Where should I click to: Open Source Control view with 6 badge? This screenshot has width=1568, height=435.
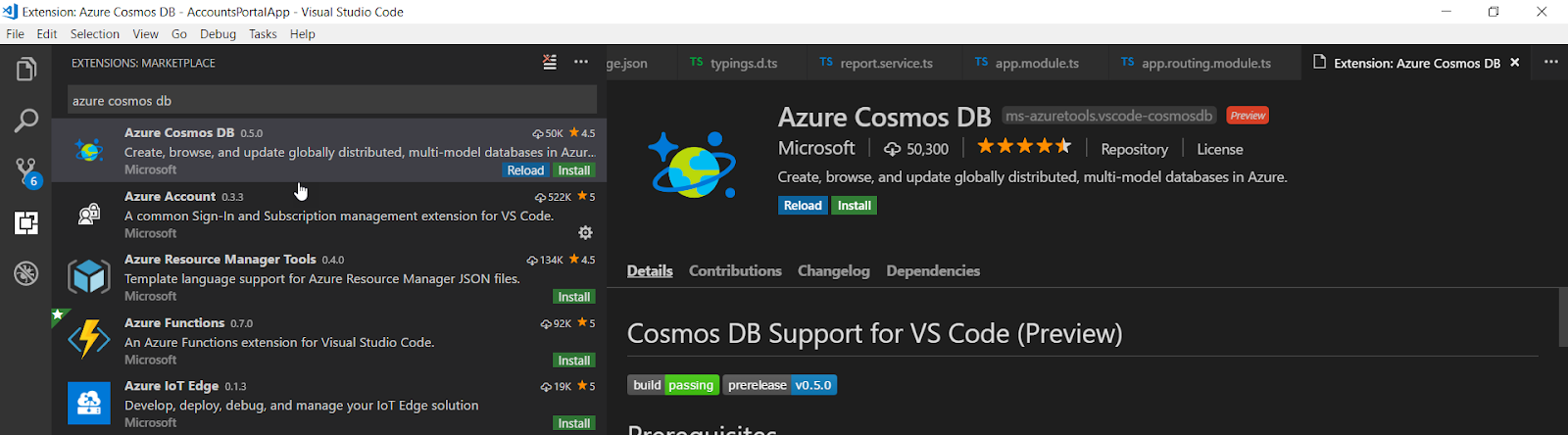(x=26, y=172)
